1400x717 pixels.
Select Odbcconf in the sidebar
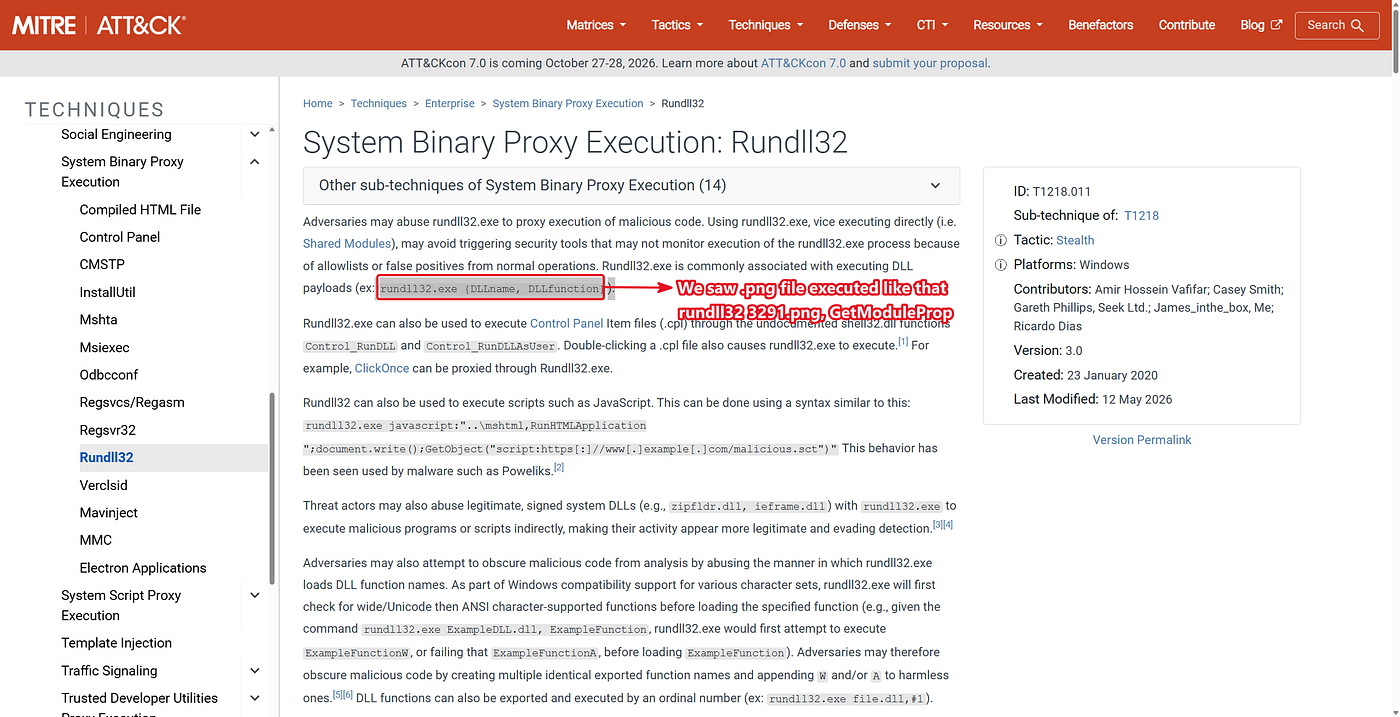coord(109,375)
